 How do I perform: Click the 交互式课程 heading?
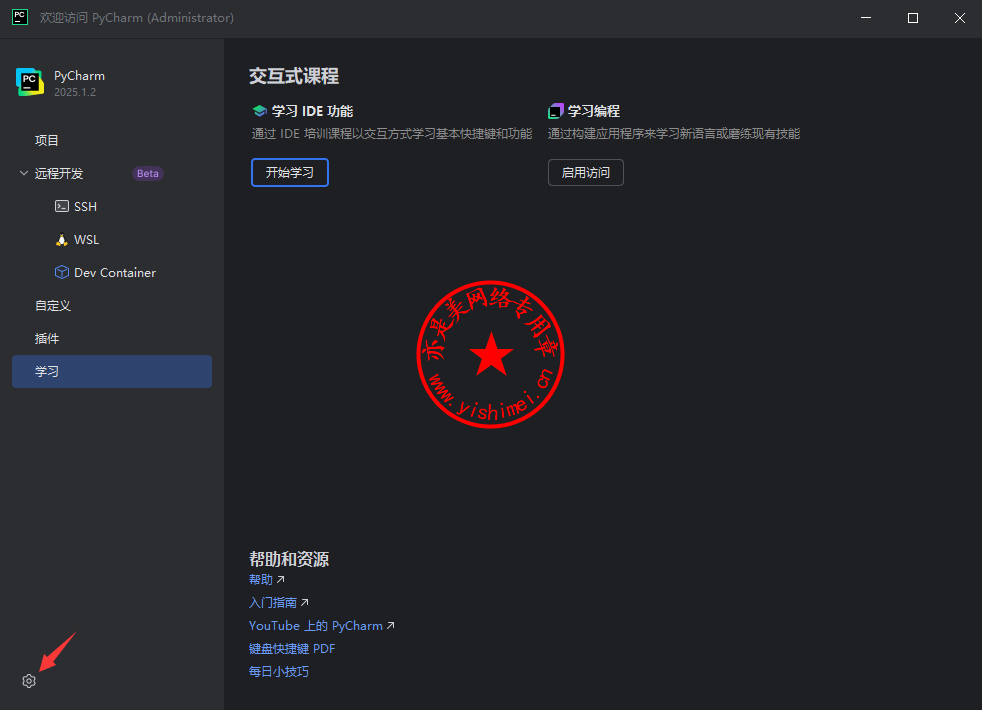294,76
